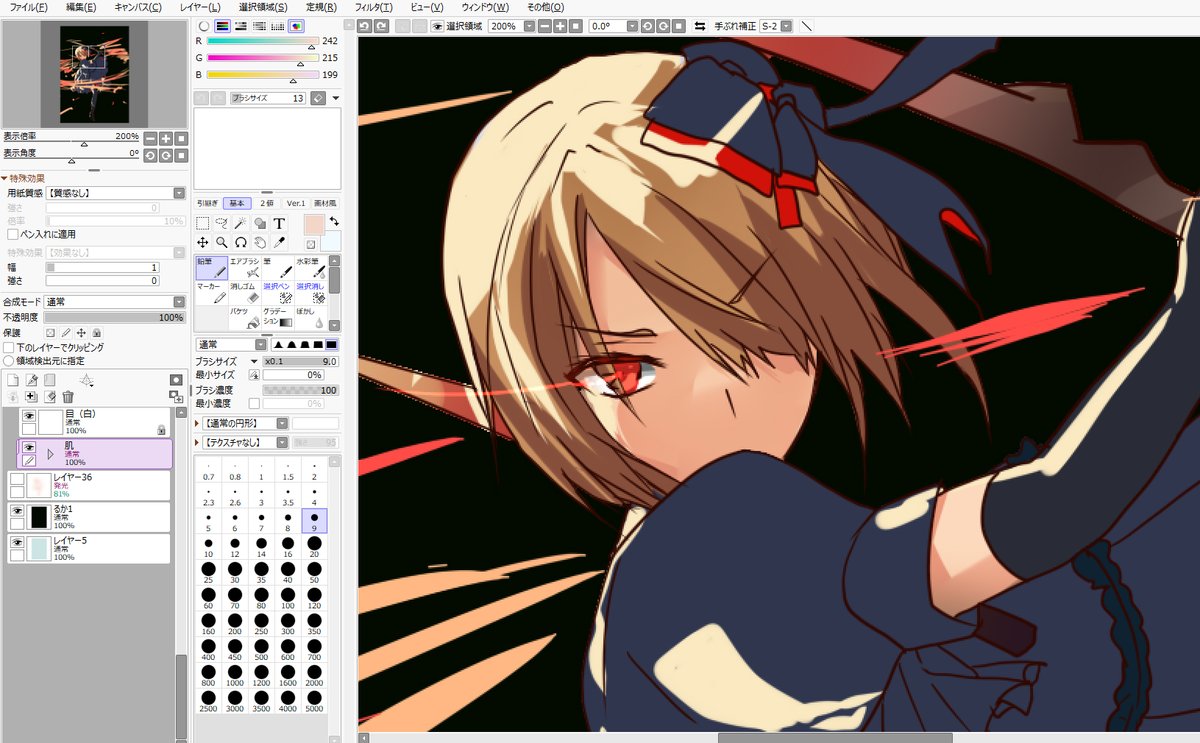Choose the 選択消し selection eraser
1200x743 pixels.
(x=311, y=292)
